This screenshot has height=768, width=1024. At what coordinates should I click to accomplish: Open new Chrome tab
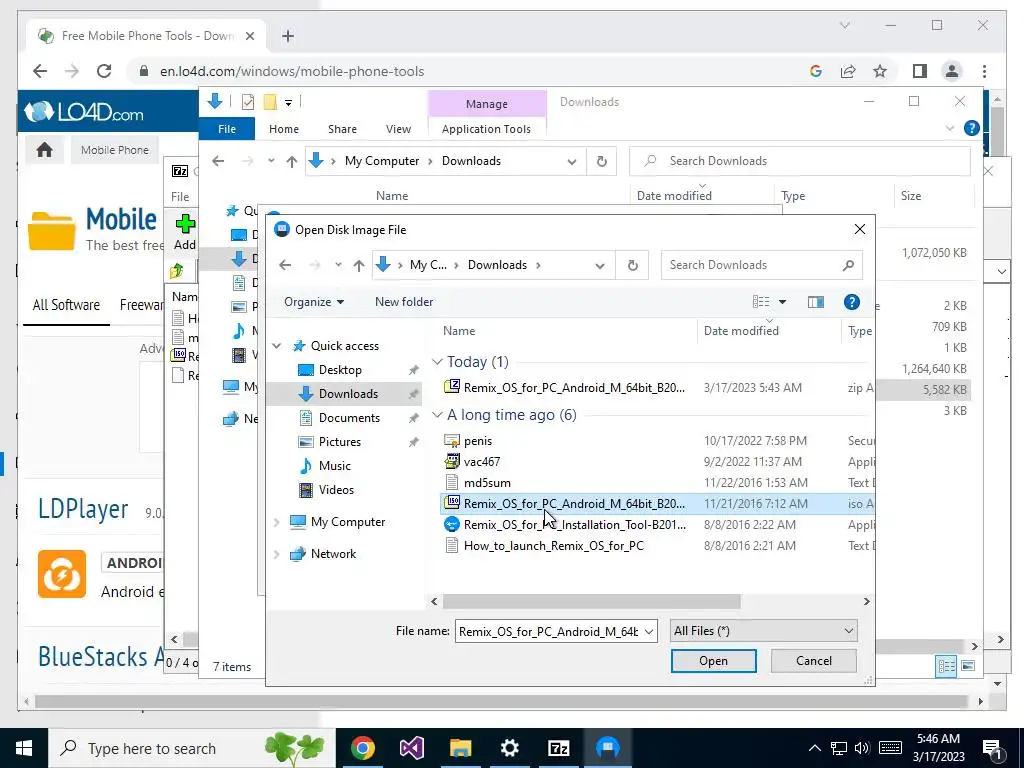pos(287,36)
